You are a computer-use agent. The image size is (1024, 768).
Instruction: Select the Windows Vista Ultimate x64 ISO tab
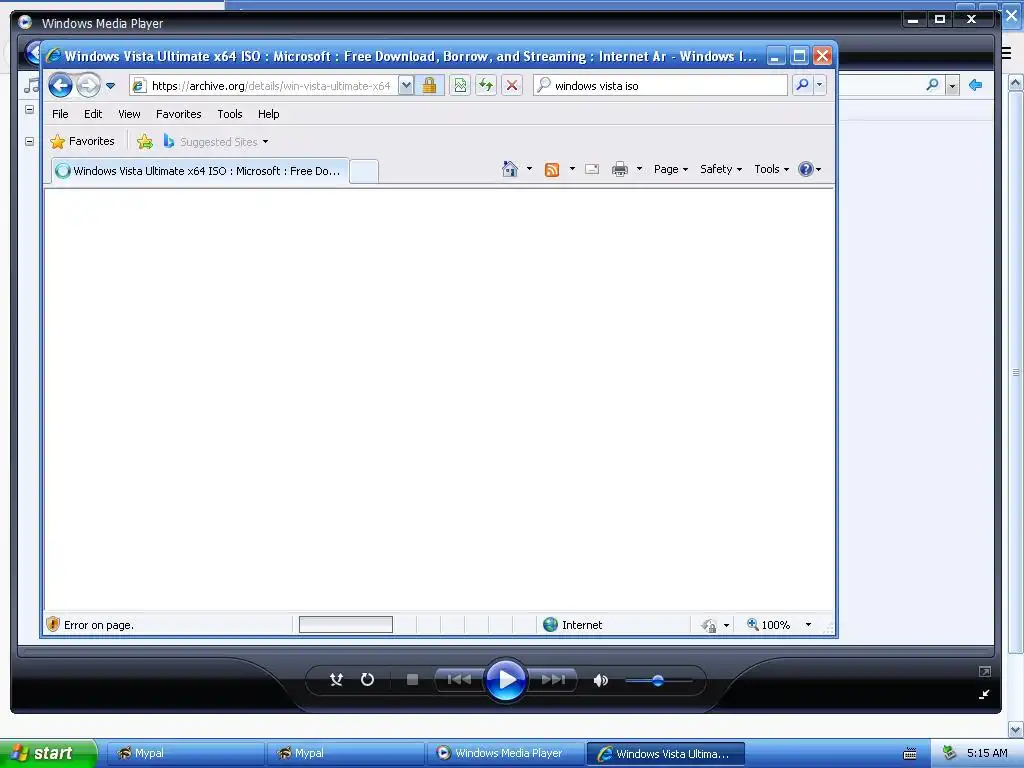200,171
